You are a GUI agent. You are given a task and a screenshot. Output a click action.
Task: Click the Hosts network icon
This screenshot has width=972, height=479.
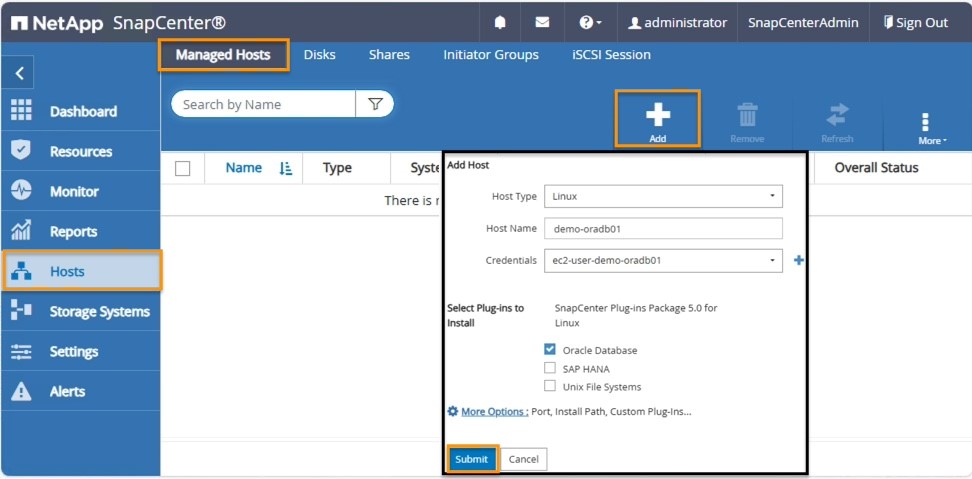pos(21,271)
